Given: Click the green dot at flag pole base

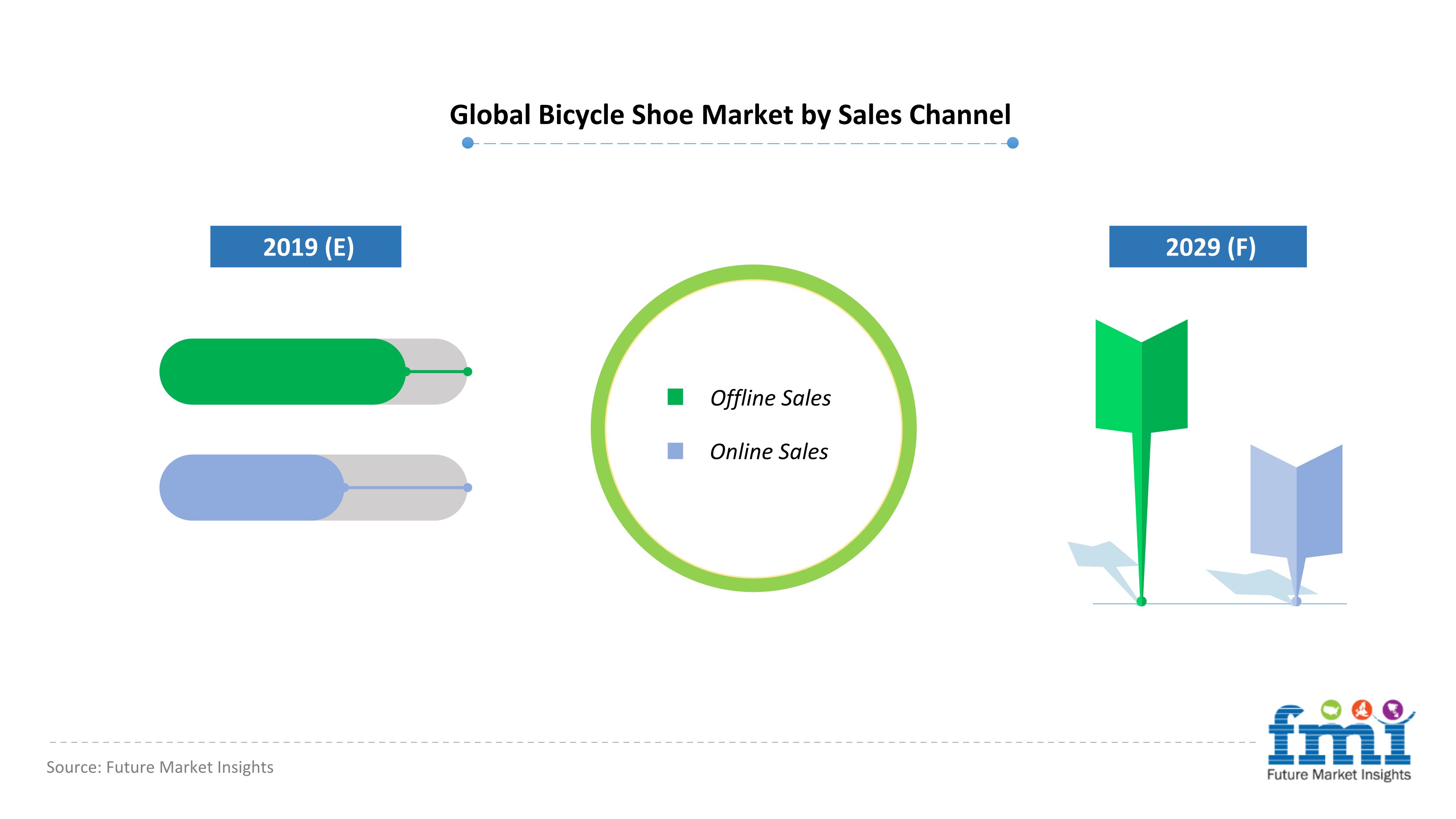Looking at the screenshot, I should point(1141,601).
